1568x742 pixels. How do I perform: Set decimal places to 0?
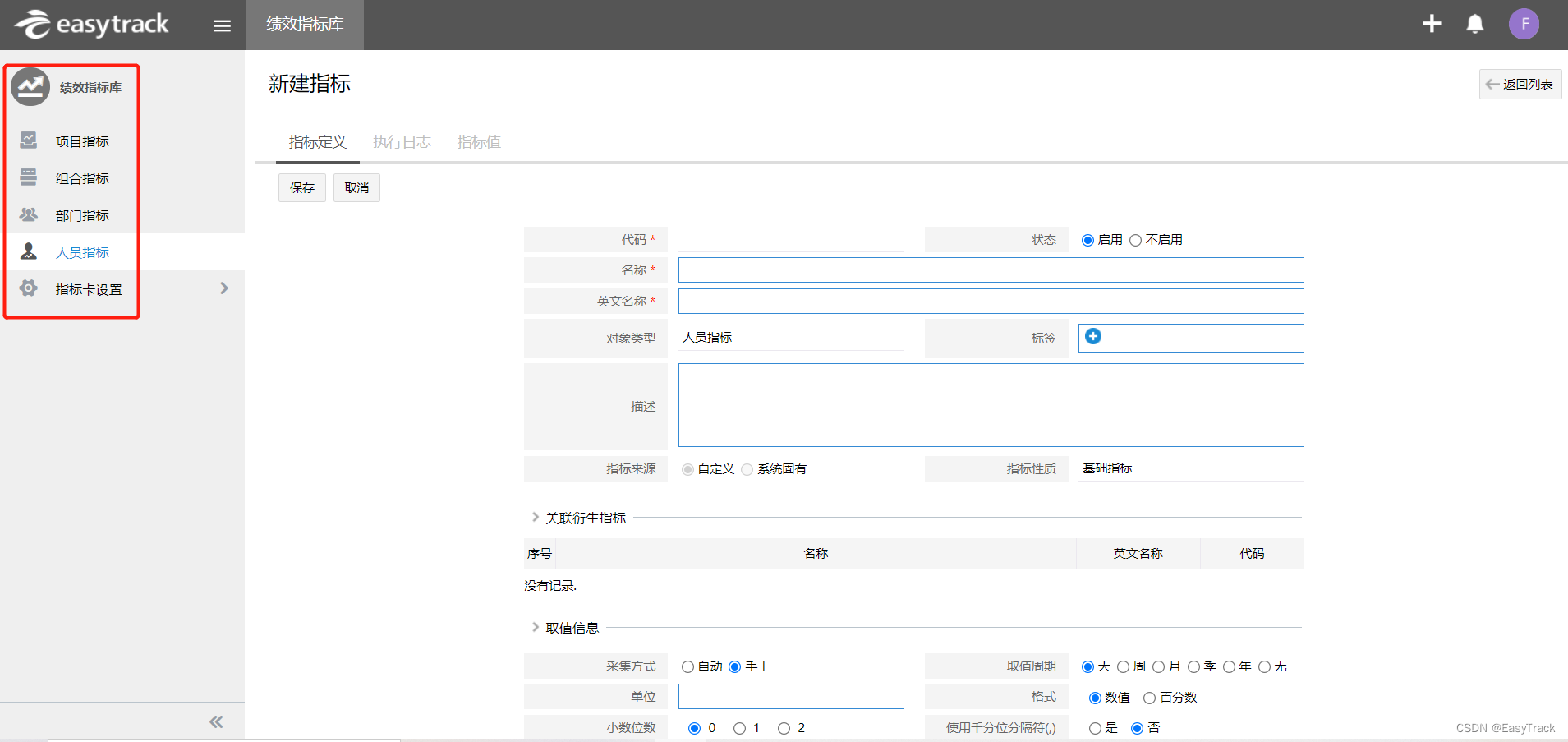694,728
